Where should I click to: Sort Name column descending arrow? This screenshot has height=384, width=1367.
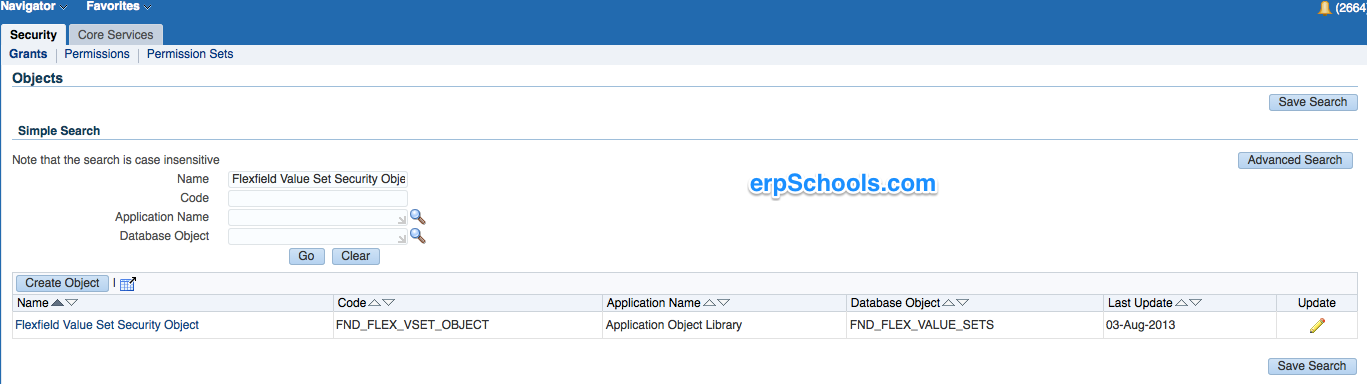coord(72,302)
